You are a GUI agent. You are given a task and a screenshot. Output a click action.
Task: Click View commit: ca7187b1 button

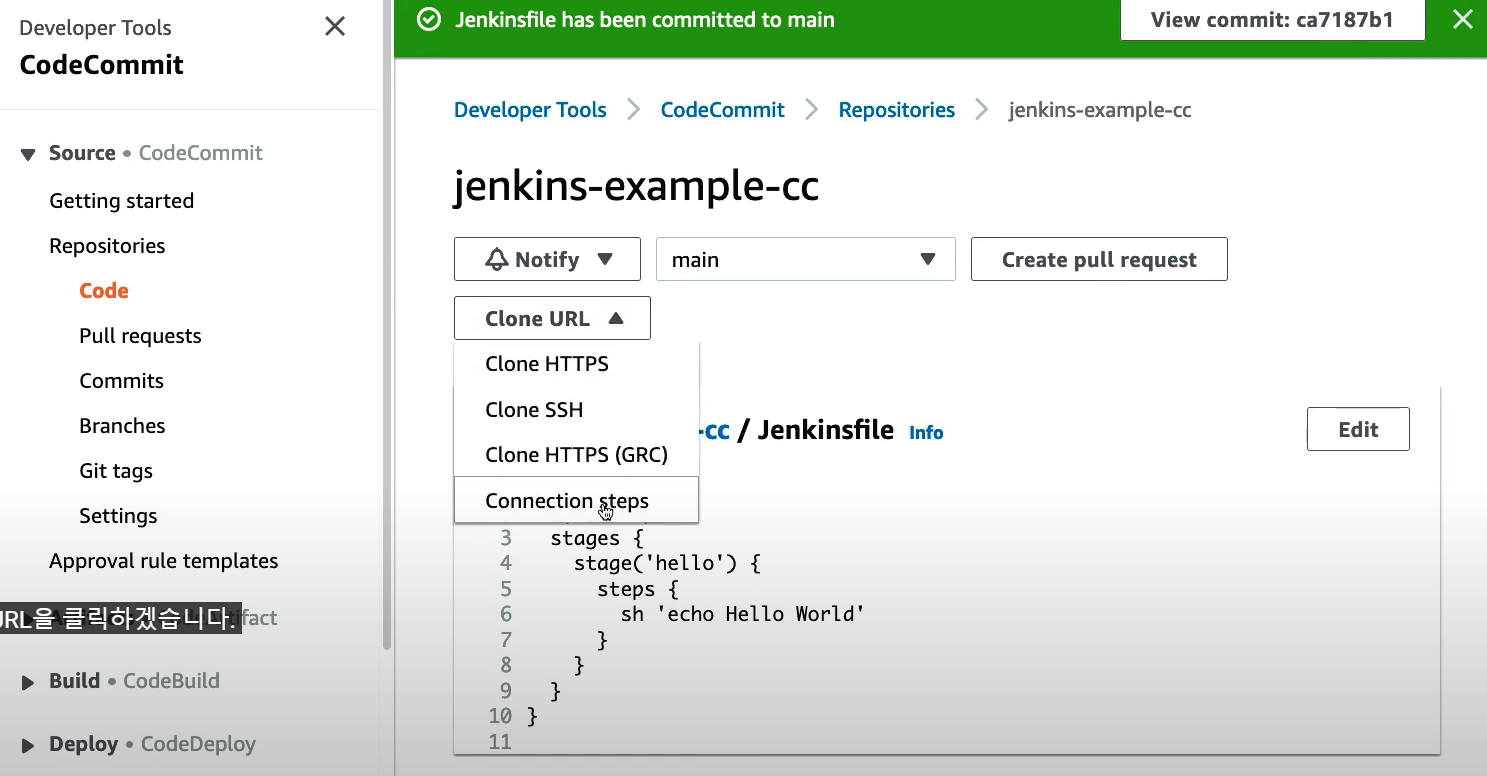click(1272, 20)
